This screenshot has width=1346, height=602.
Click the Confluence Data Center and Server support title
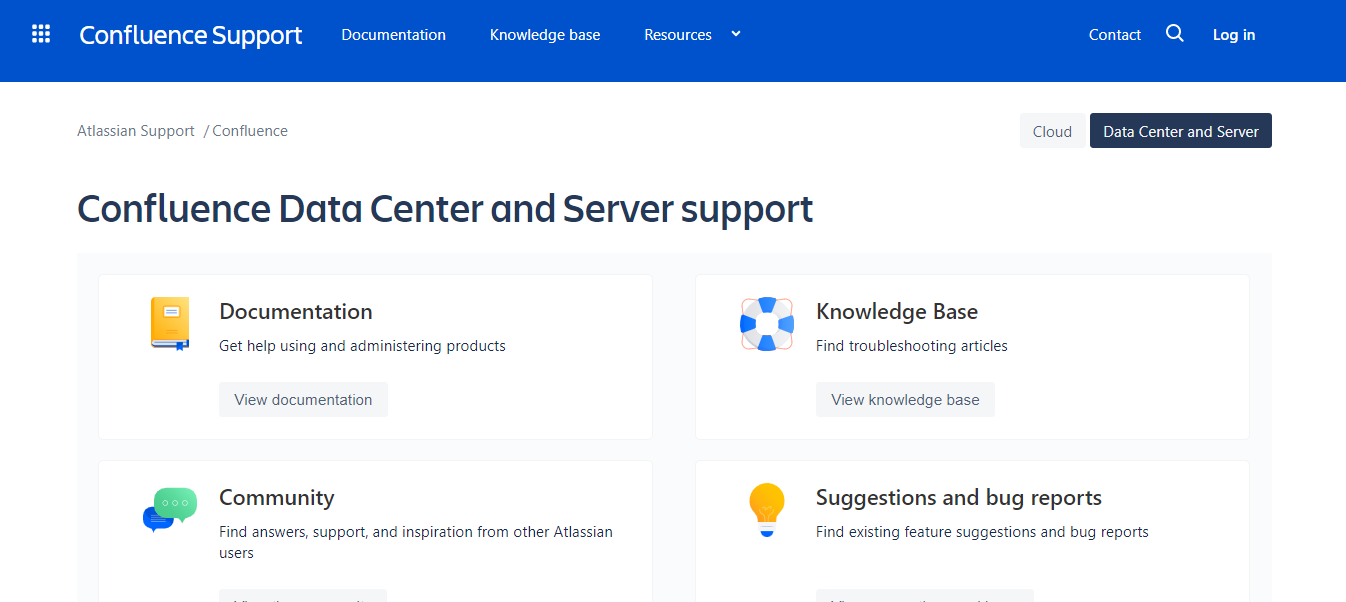445,209
